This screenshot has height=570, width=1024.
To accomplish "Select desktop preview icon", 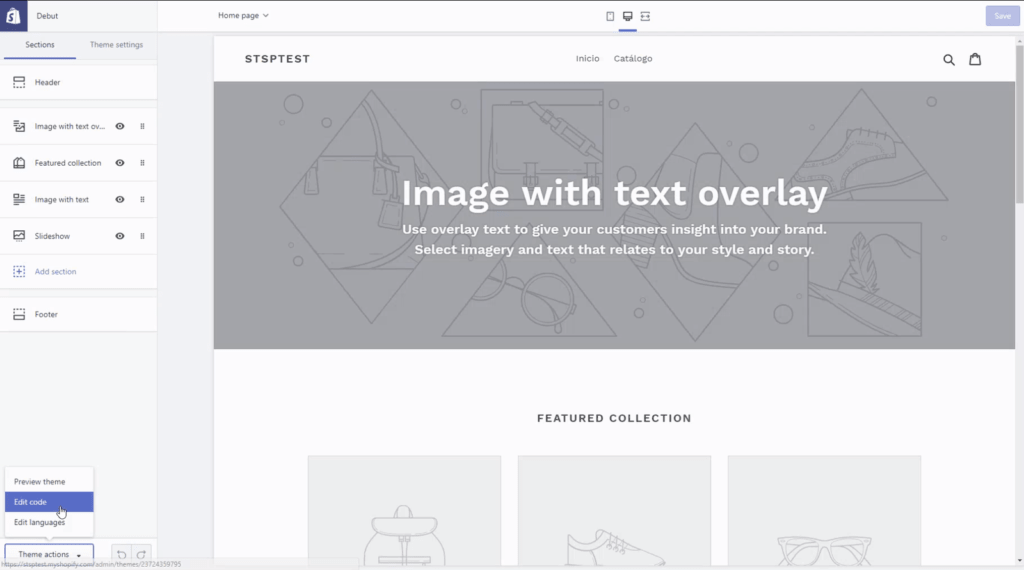I will pos(628,16).
